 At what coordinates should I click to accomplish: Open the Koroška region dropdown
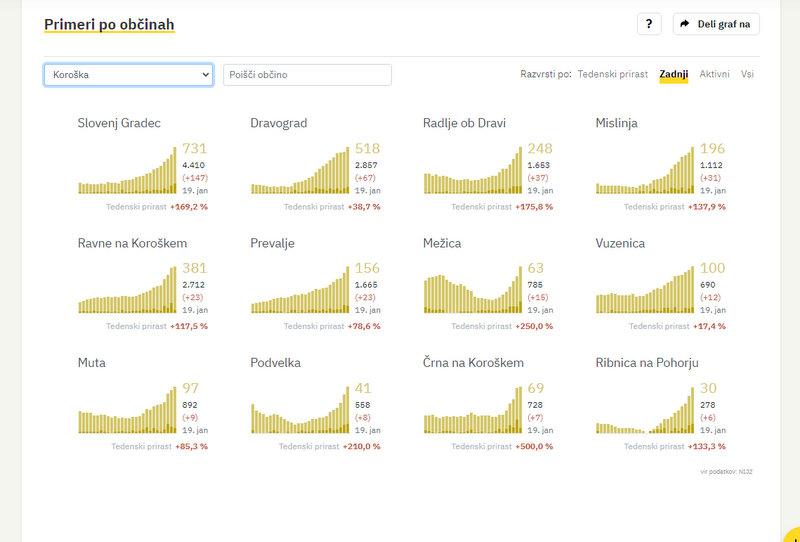[128, 75]
